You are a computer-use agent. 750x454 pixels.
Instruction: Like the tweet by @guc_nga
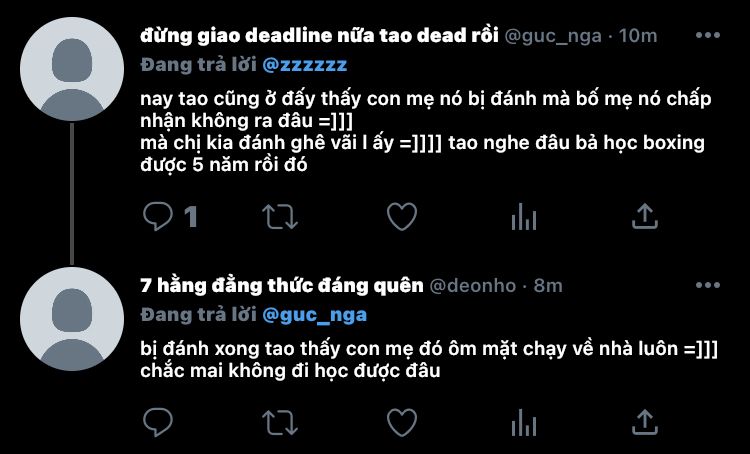pos(402,217)
